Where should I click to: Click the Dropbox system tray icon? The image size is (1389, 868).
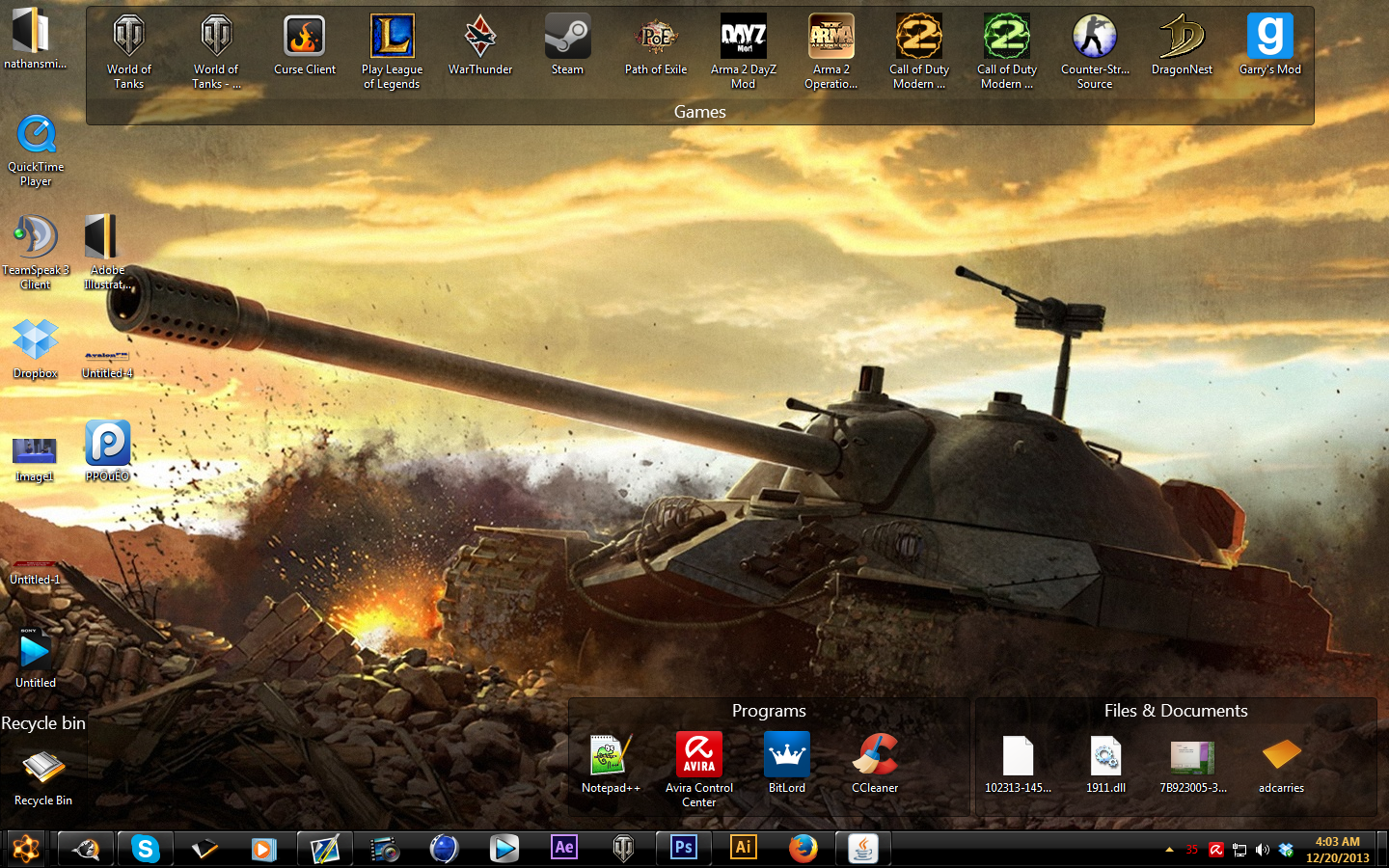[1286, 850]
